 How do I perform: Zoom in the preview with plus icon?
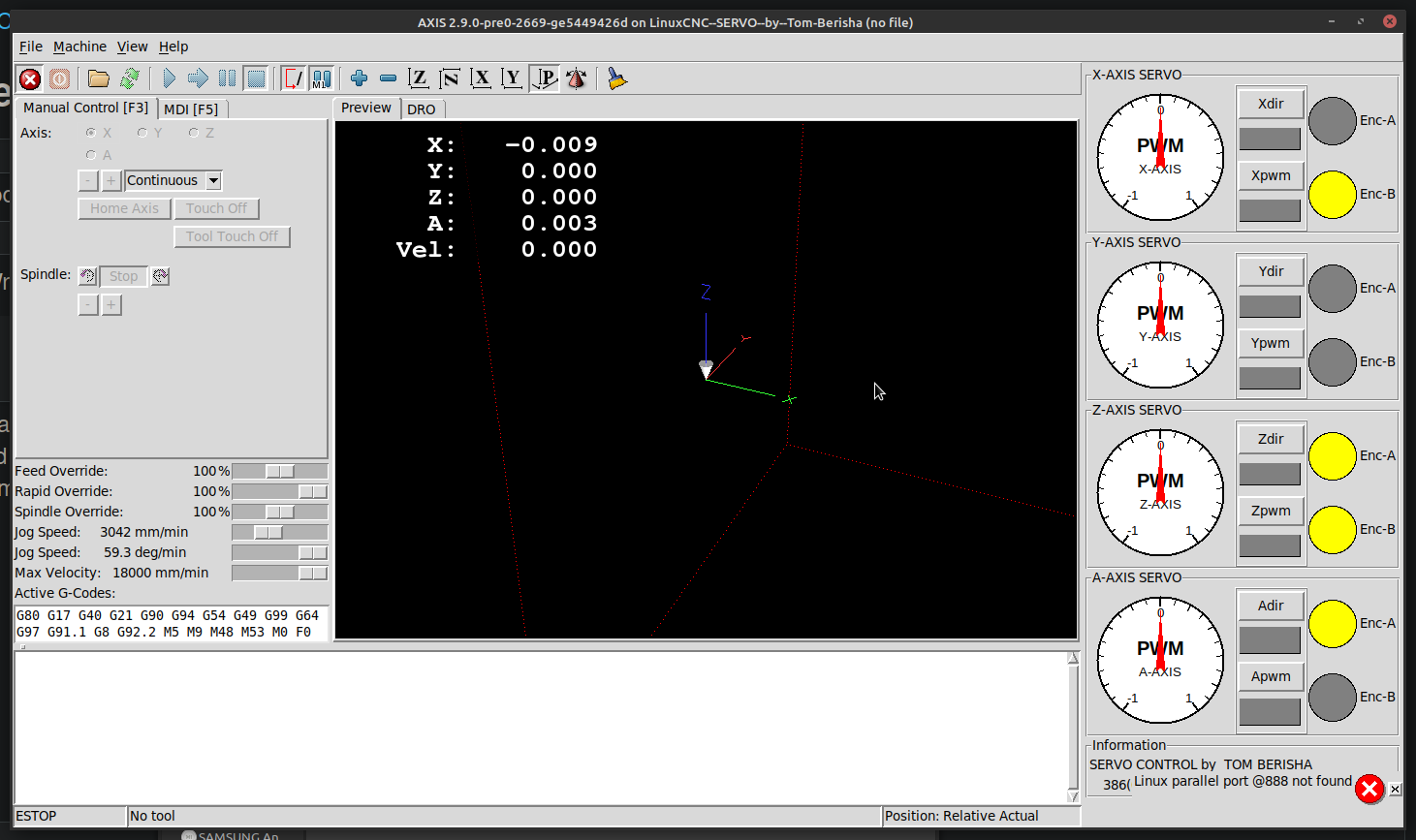359,78
